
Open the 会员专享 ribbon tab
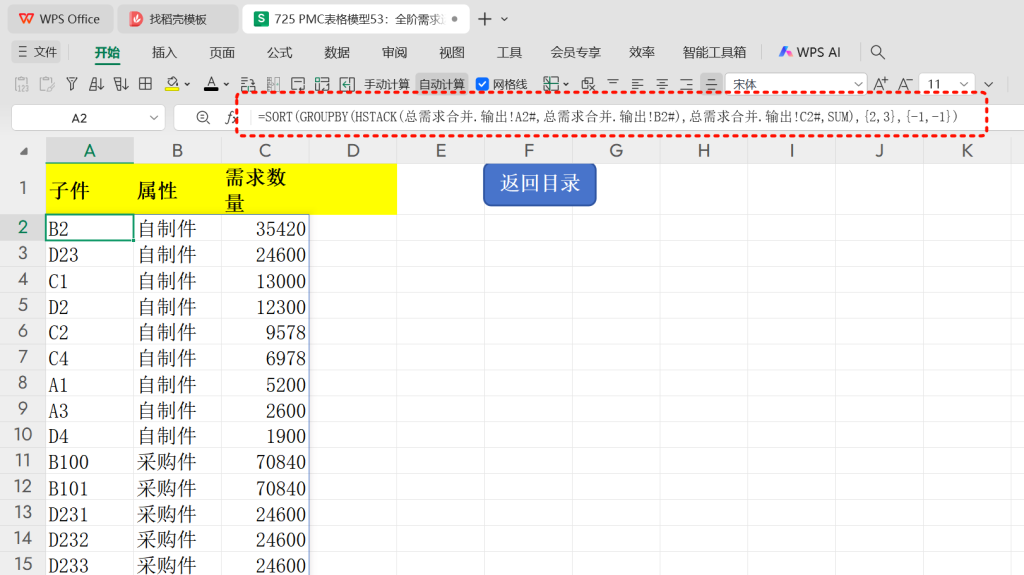[575, 52]
